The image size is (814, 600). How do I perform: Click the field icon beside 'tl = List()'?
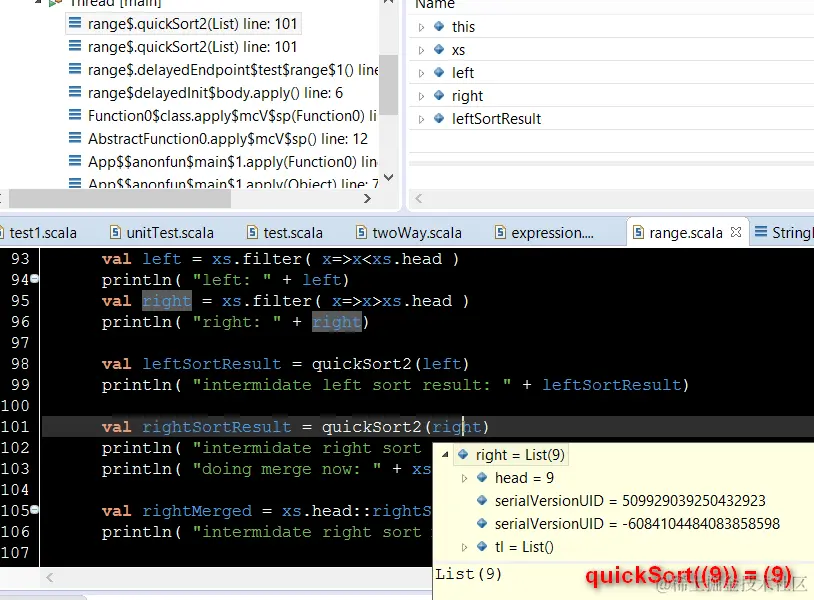coord(482,546)
